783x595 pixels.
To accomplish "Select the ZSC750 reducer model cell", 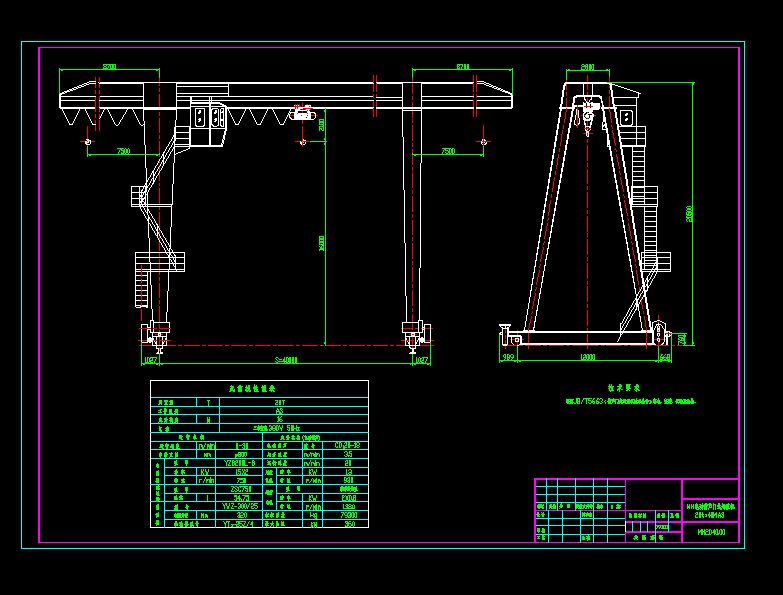I will [x=241, y=489].
